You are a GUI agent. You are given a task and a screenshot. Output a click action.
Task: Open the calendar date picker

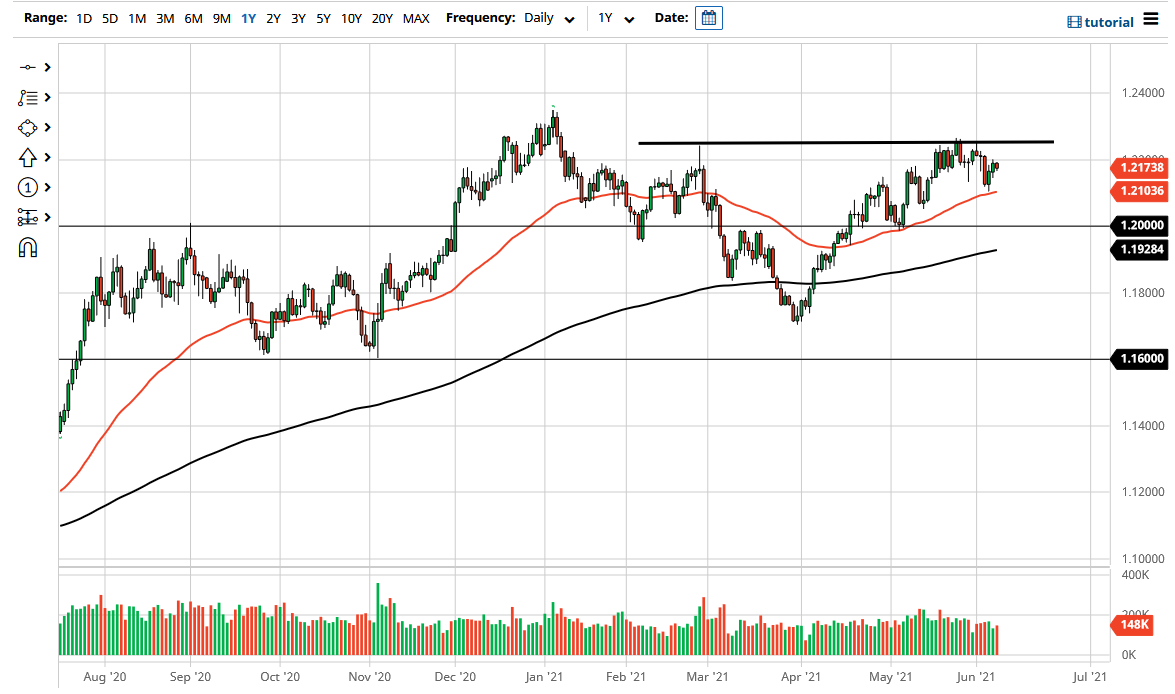(x=708, y=18)
